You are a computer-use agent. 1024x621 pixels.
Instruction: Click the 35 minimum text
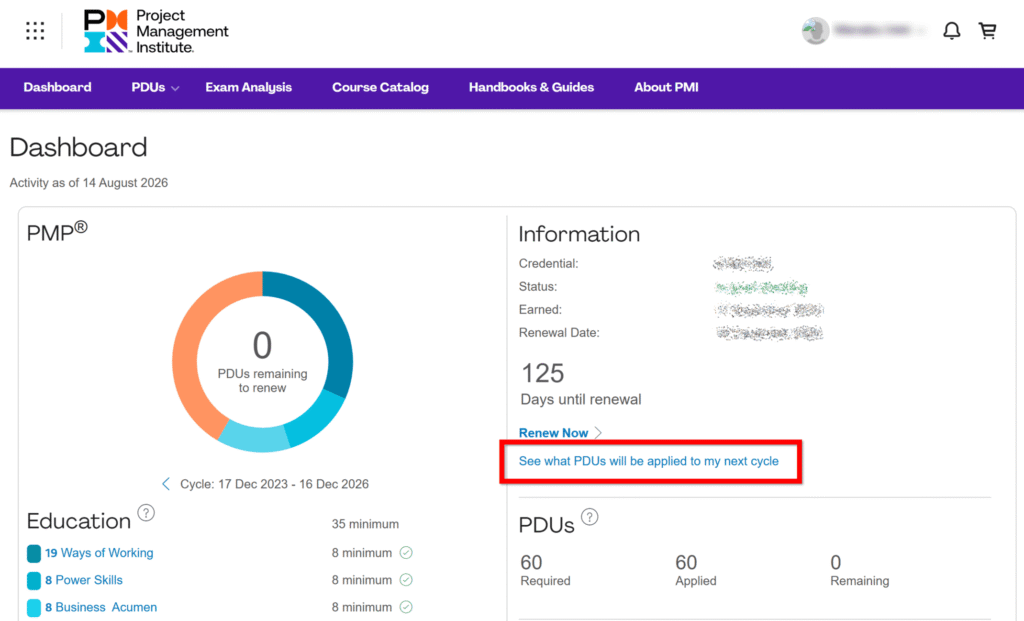coord(365,524)
